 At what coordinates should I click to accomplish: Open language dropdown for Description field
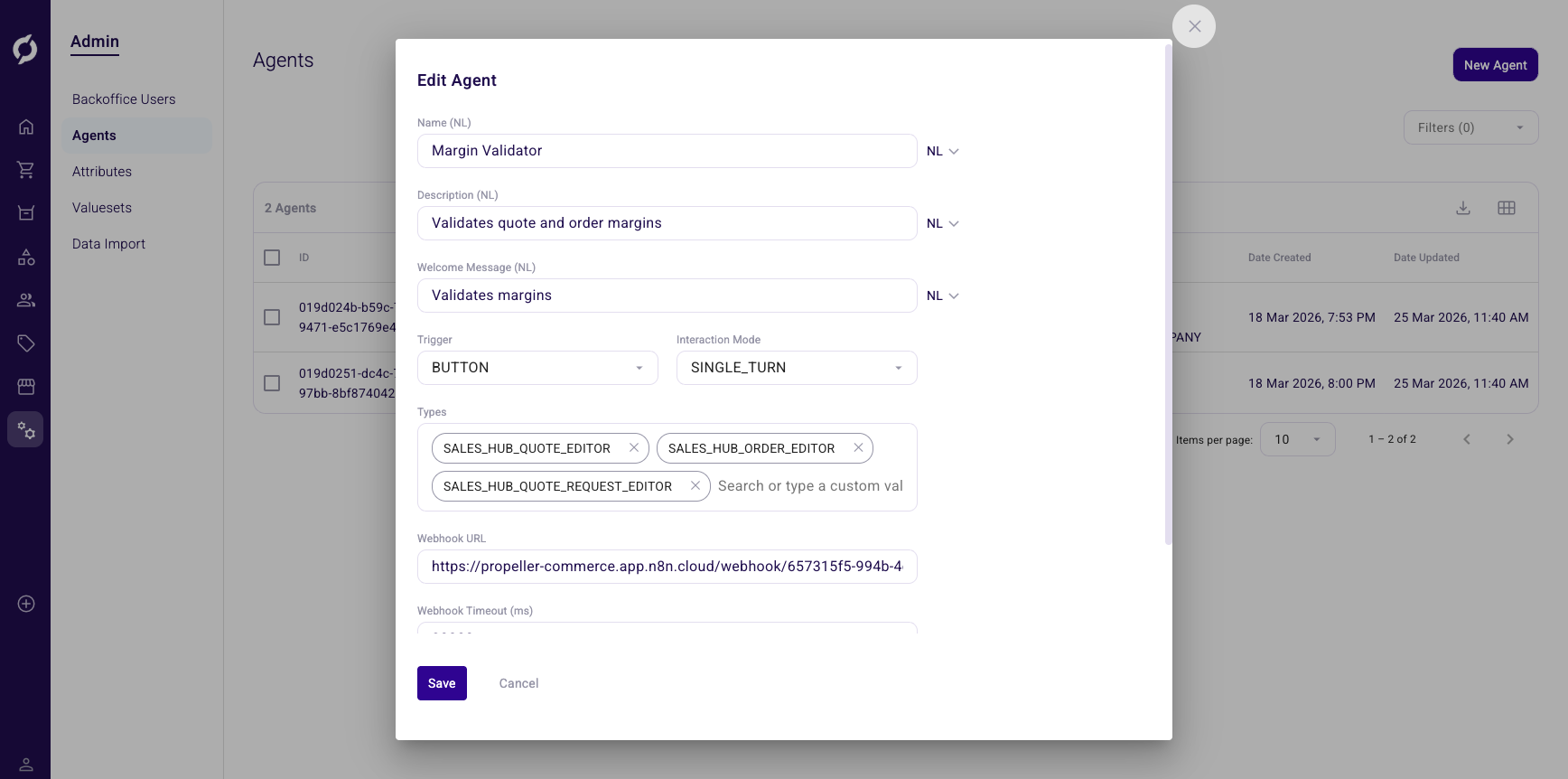(x=943, y=223)
